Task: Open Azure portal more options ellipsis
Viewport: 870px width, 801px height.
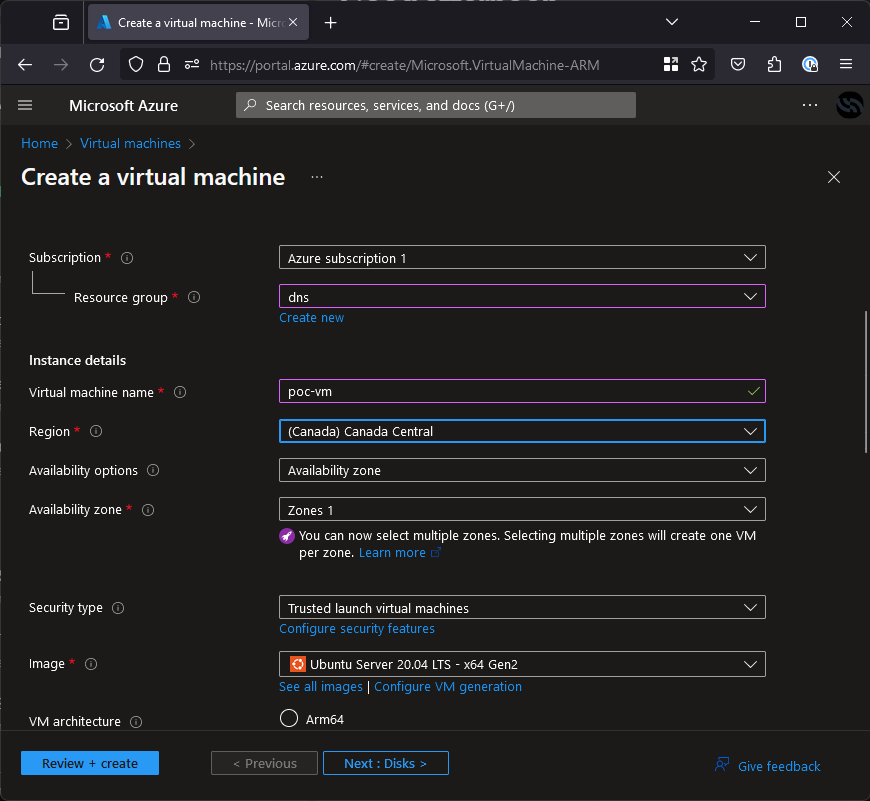Action: [810, 105]
